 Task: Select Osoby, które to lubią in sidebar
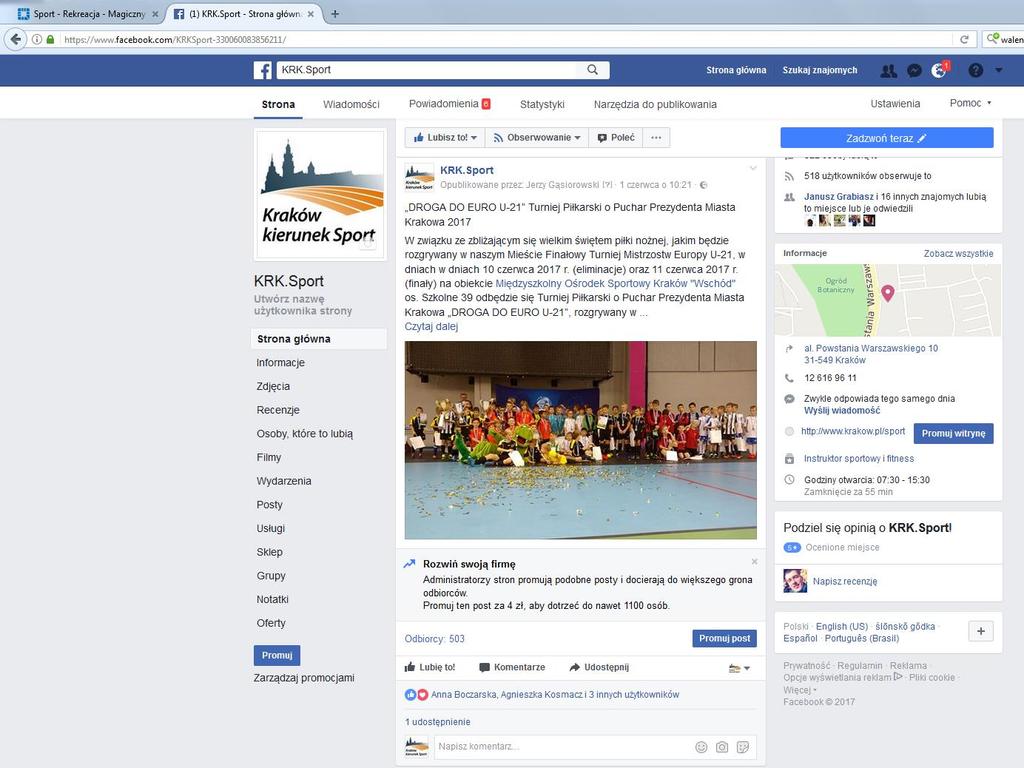pyautogui.click(x=305, y=434)
